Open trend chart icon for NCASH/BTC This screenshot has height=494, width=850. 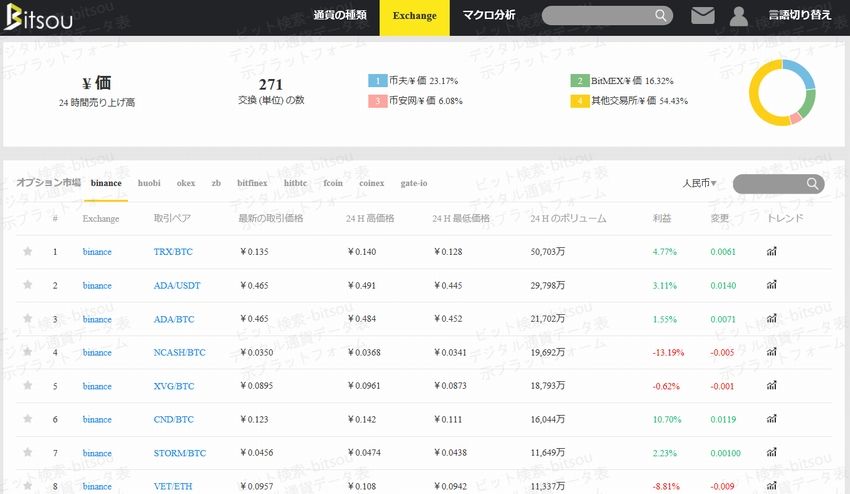pos(771,352)
